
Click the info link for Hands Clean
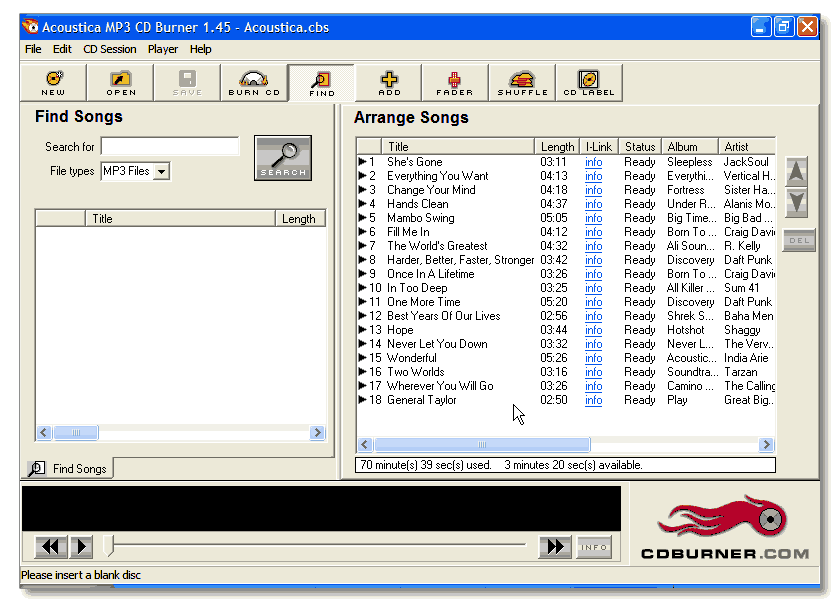click(x=594, y=204)
